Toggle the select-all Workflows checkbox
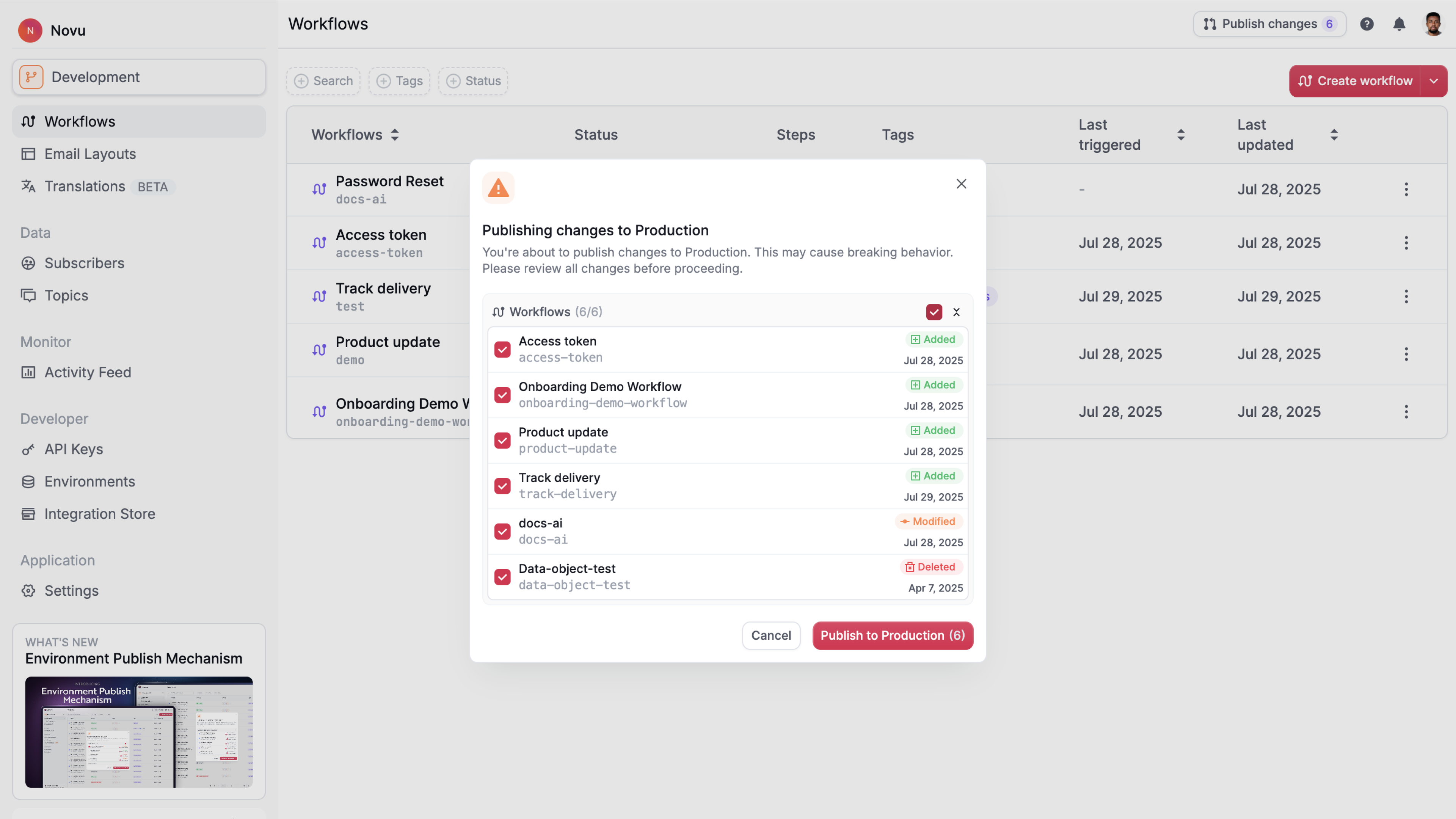Viewport: 1456px width, 819px height. point(934,311)
